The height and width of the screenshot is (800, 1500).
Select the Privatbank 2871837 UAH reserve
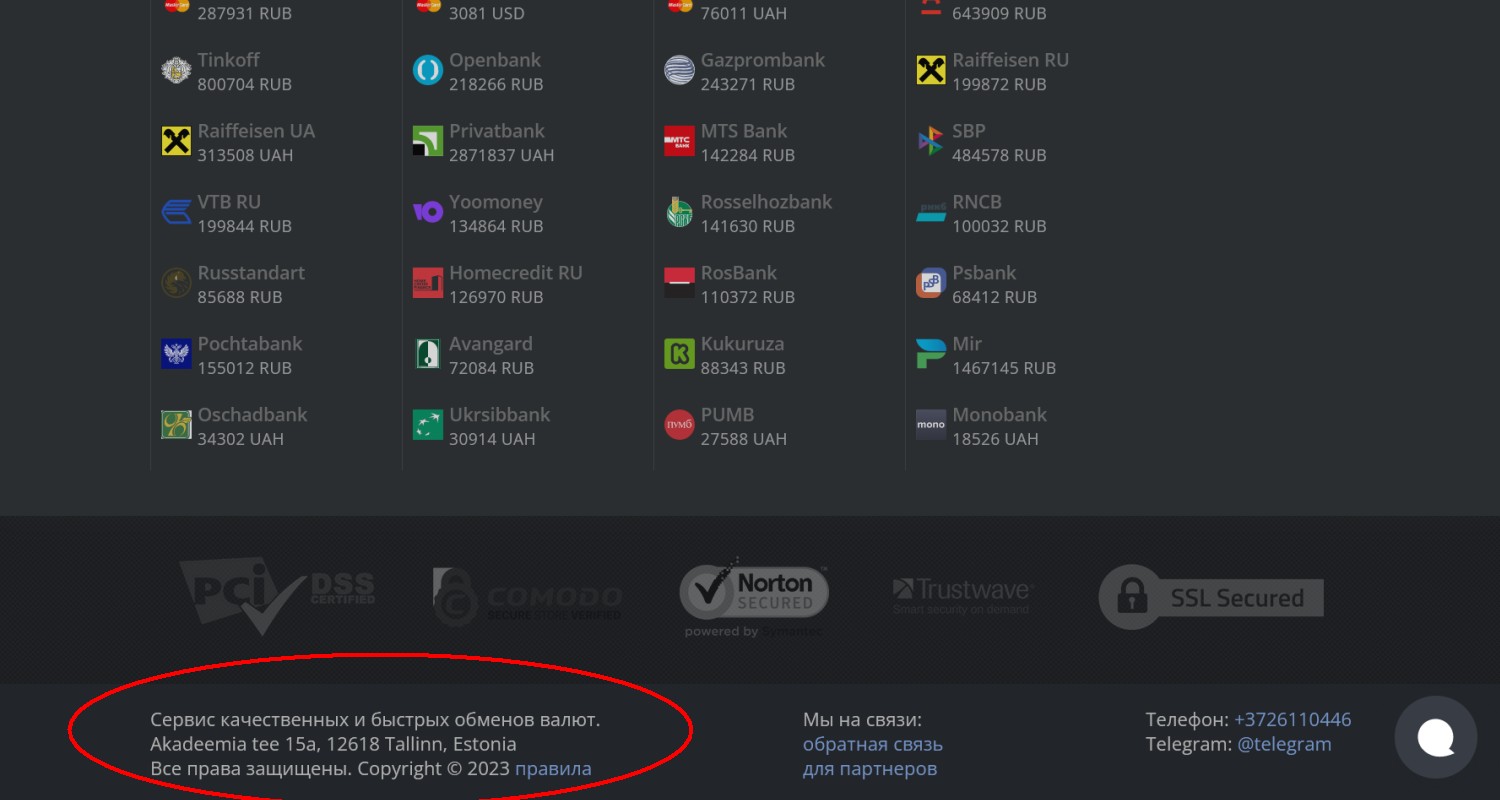pyautogui.click(x=502, y=155)
